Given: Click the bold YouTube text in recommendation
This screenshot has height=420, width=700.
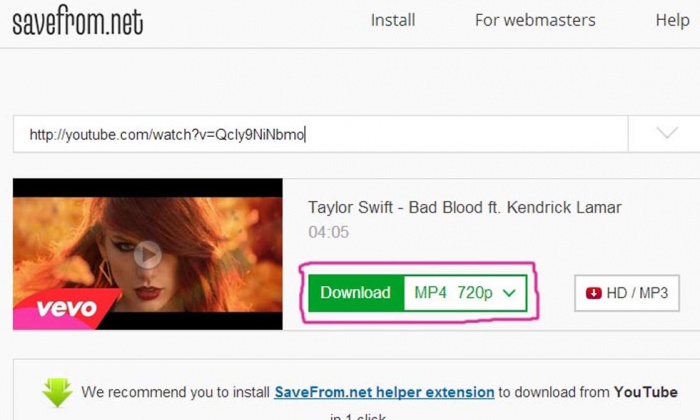Looking at the screenshot, I should 646,392.
